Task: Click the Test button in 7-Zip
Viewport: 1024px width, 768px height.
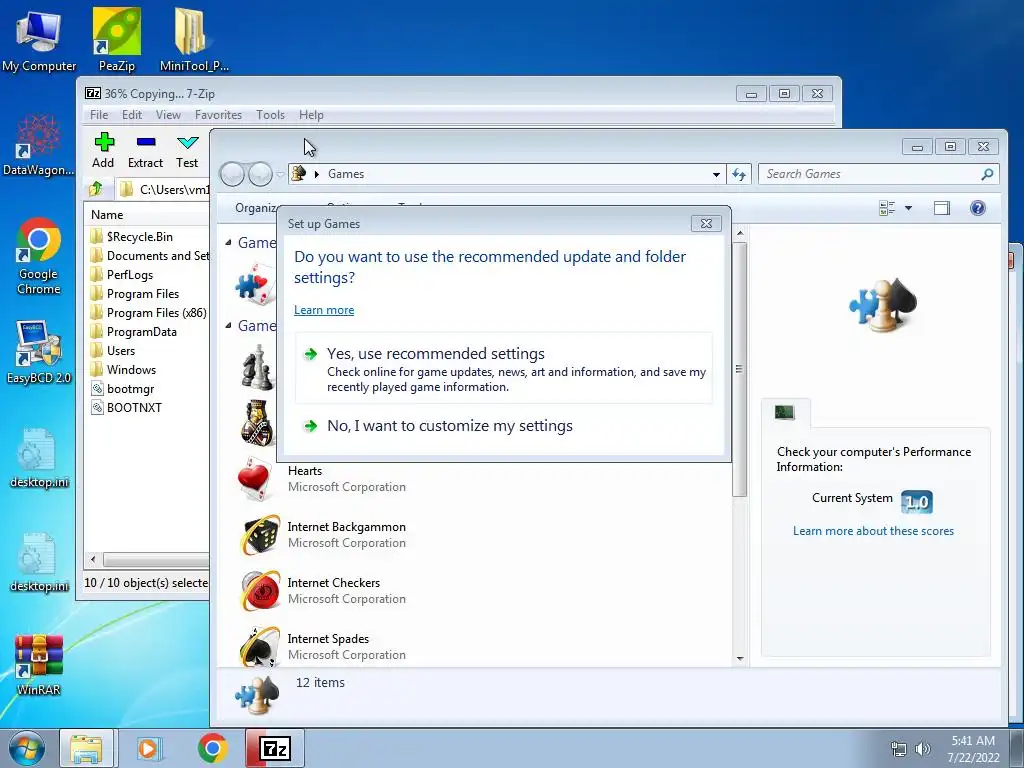Action: click(187, 151)
